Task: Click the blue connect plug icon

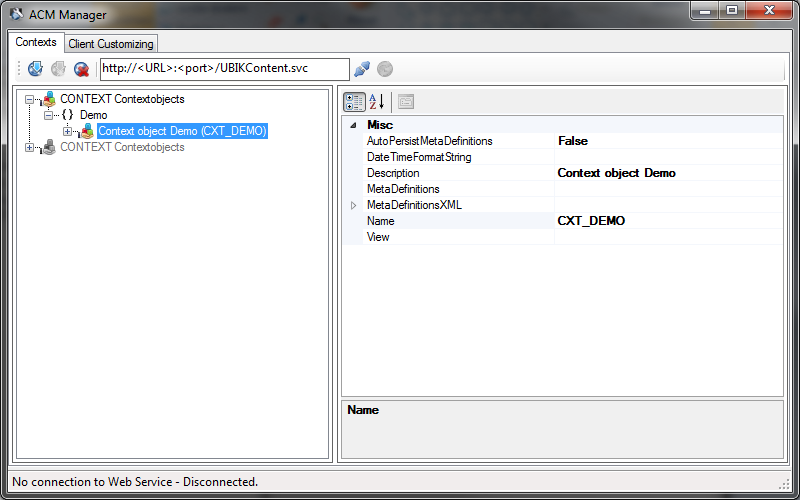Action: [362, 69]
